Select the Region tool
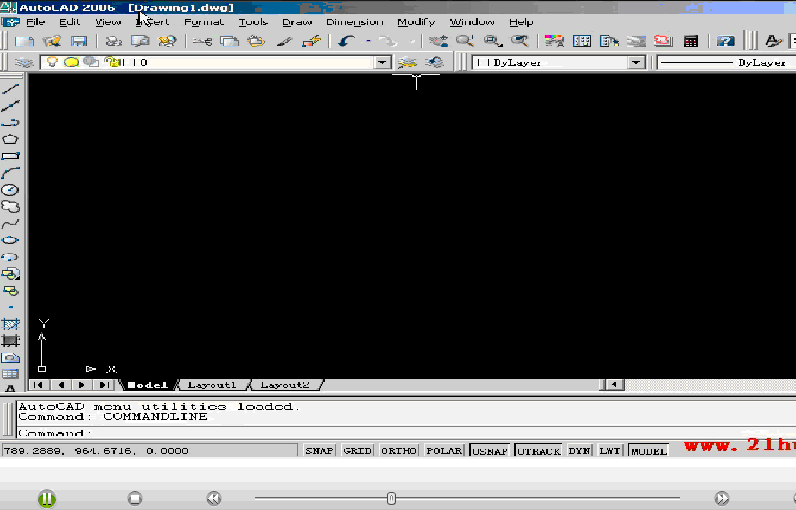 click(10, 358)
